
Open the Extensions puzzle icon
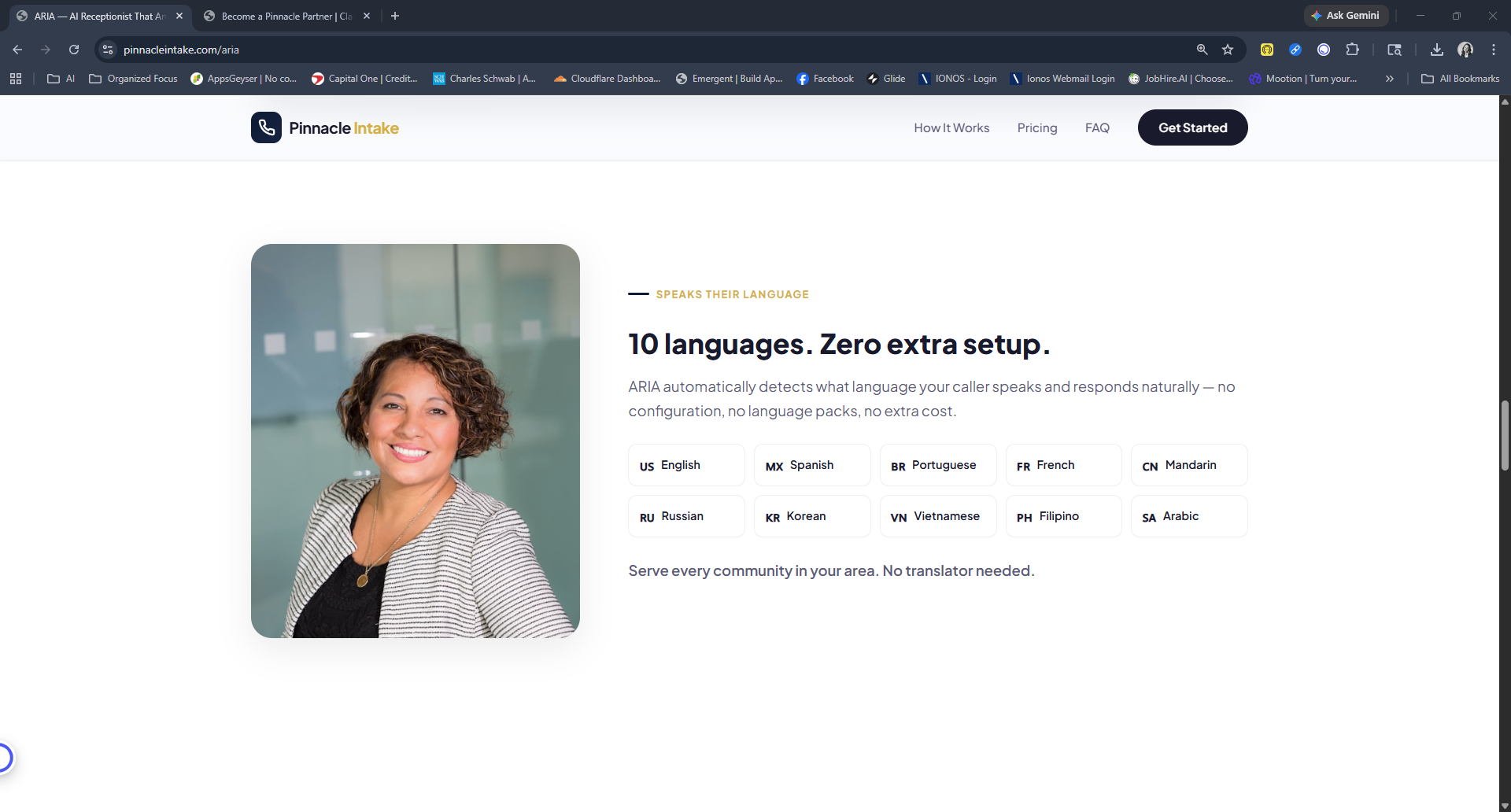coord(1352,50)
